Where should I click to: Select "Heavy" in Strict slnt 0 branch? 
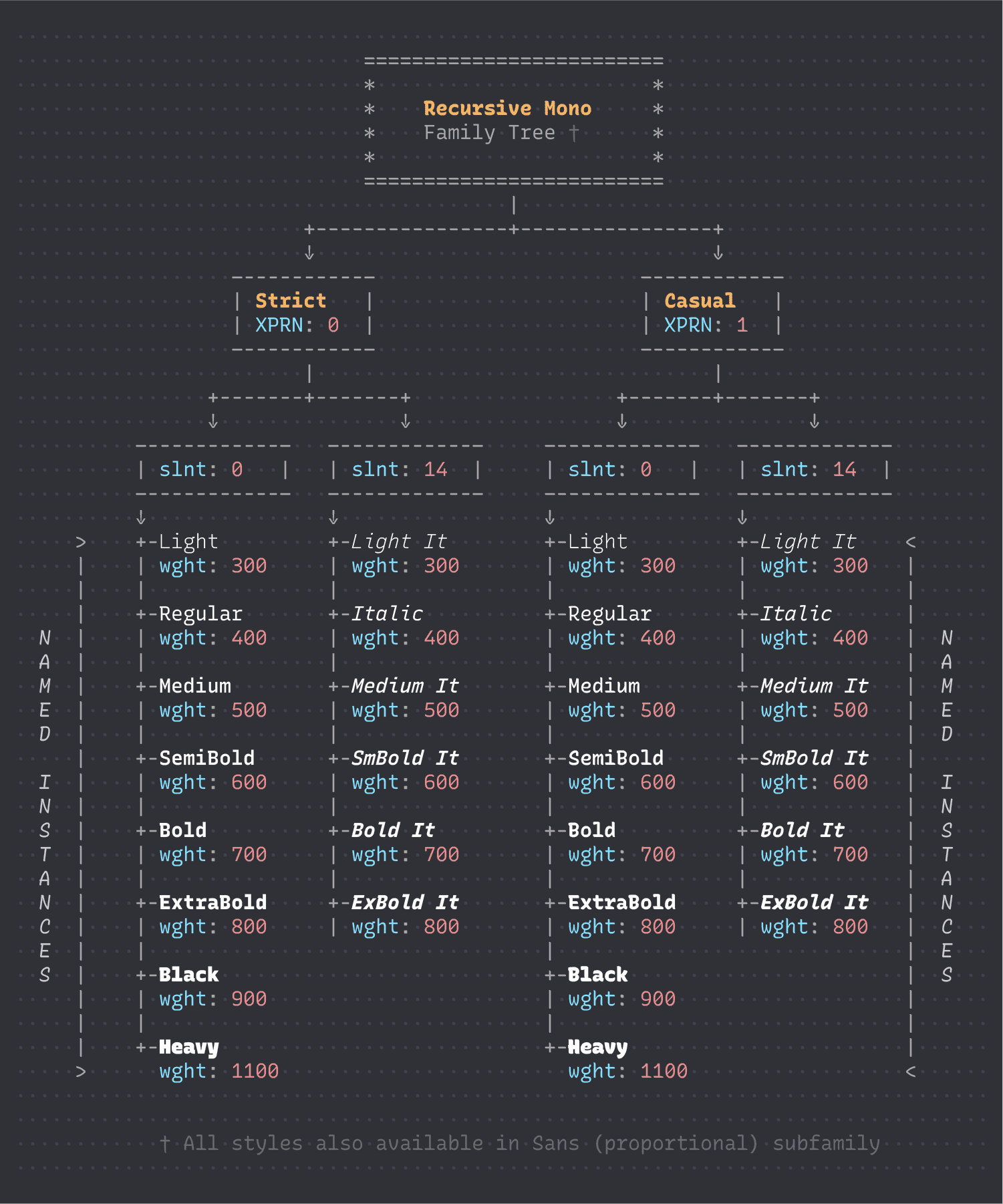(x=188, y=1048)
